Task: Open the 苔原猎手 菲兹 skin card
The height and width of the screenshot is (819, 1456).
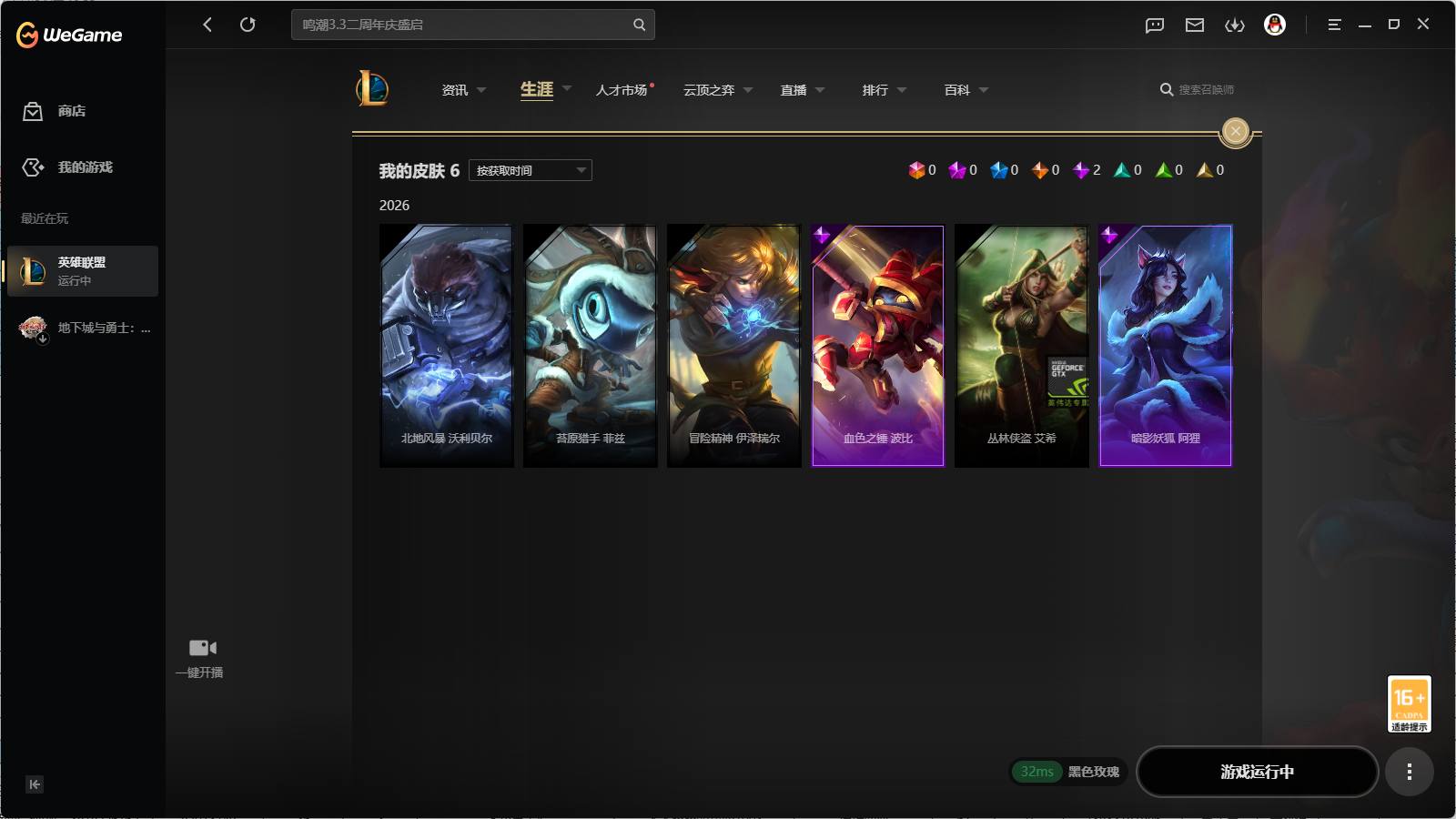Action: pyautogui.click(x=591, y=346)
